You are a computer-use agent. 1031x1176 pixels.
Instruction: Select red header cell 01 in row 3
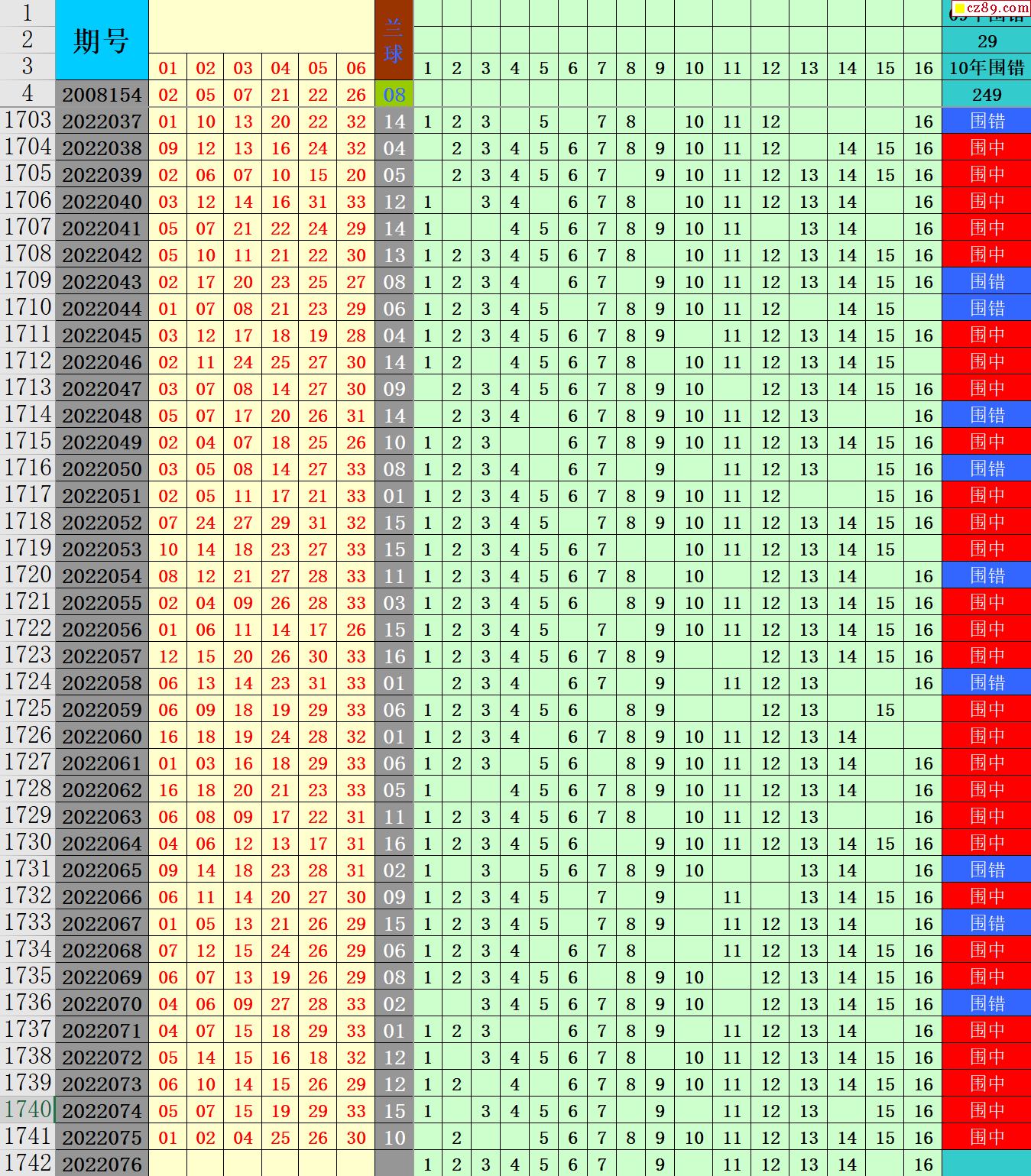168,68
